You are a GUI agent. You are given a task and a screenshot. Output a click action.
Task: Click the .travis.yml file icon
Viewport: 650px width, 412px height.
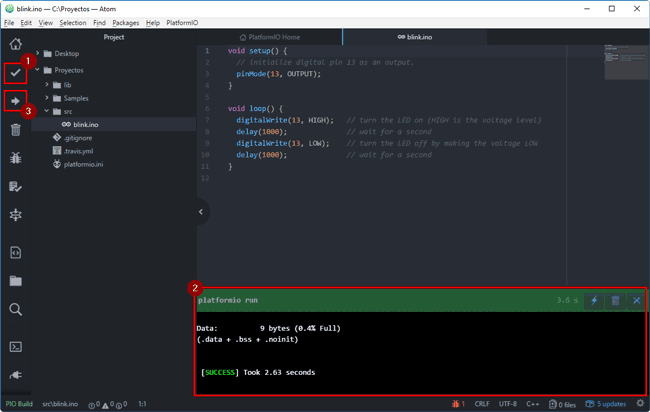click(x=57, y=151)
